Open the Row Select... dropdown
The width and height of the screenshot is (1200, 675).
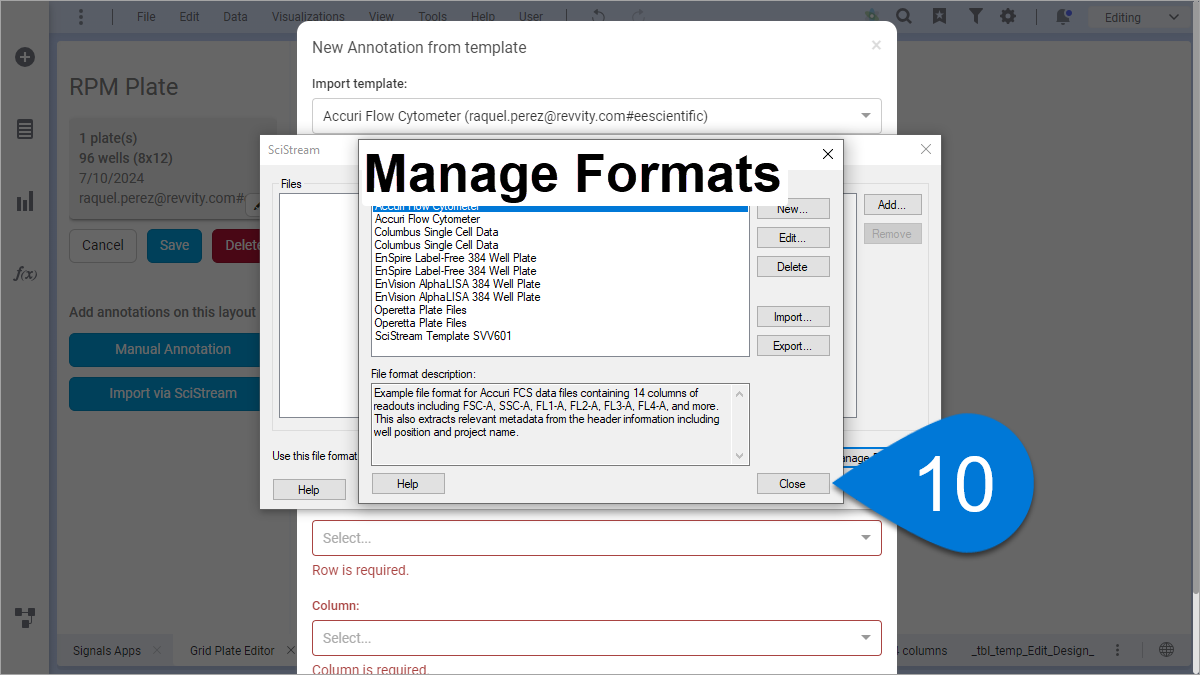597,538
